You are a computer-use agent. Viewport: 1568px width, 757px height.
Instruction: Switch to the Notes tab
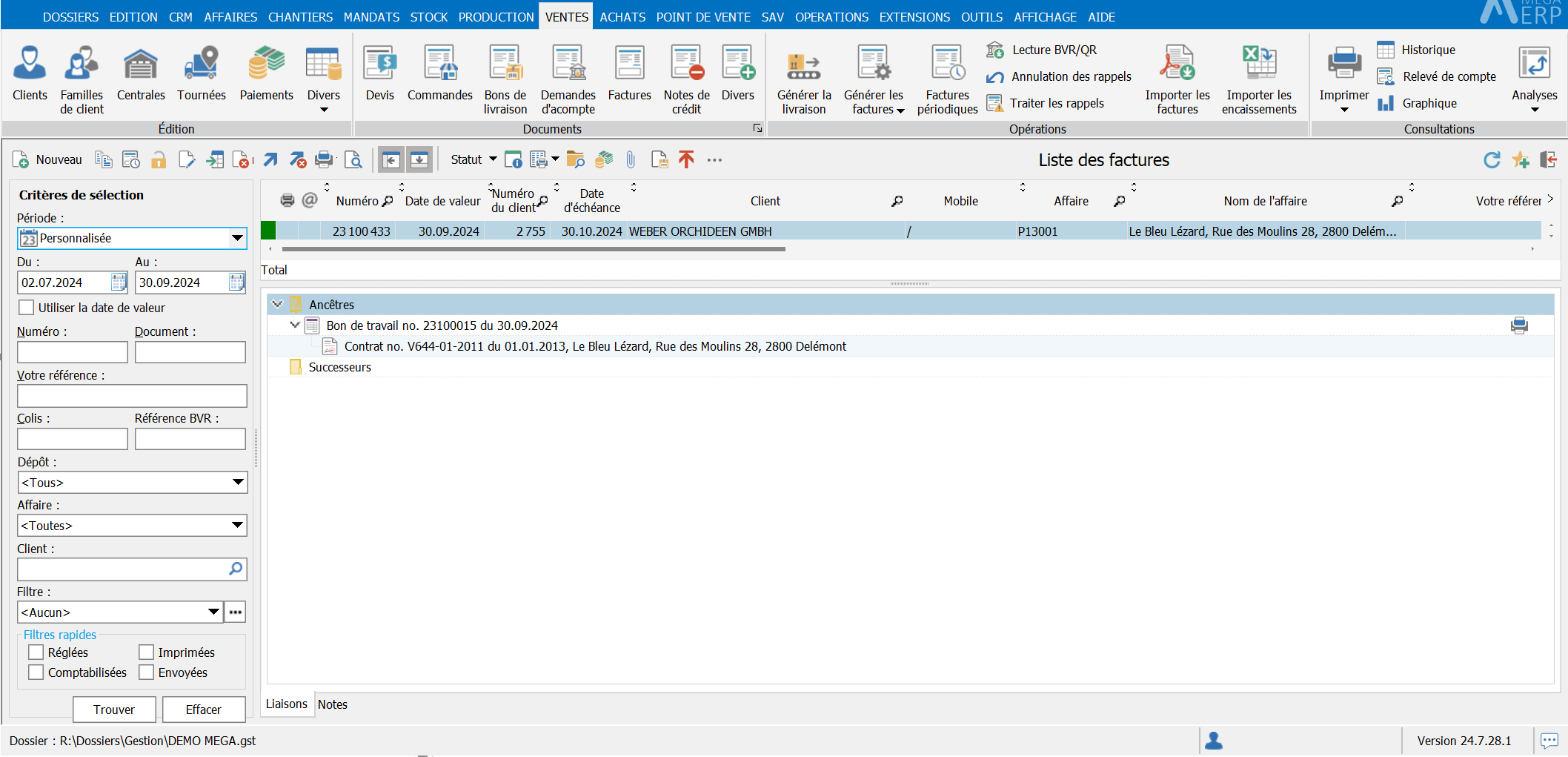[x=332, y=704]
